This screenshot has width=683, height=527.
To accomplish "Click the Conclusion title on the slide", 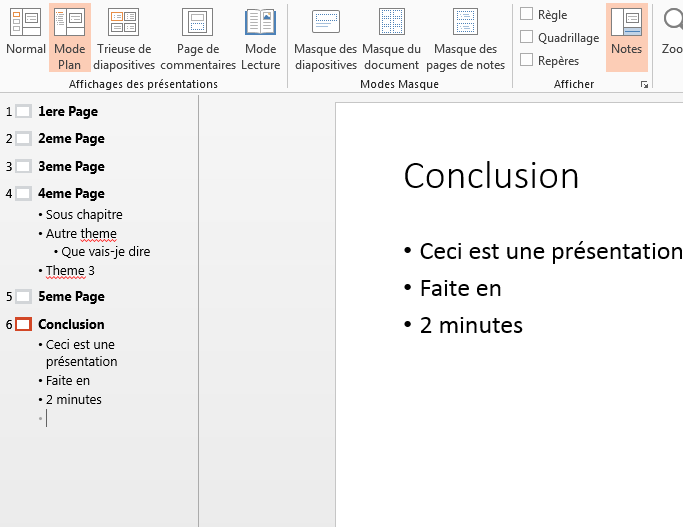I will pyautogui.click(x=491, y=176).
